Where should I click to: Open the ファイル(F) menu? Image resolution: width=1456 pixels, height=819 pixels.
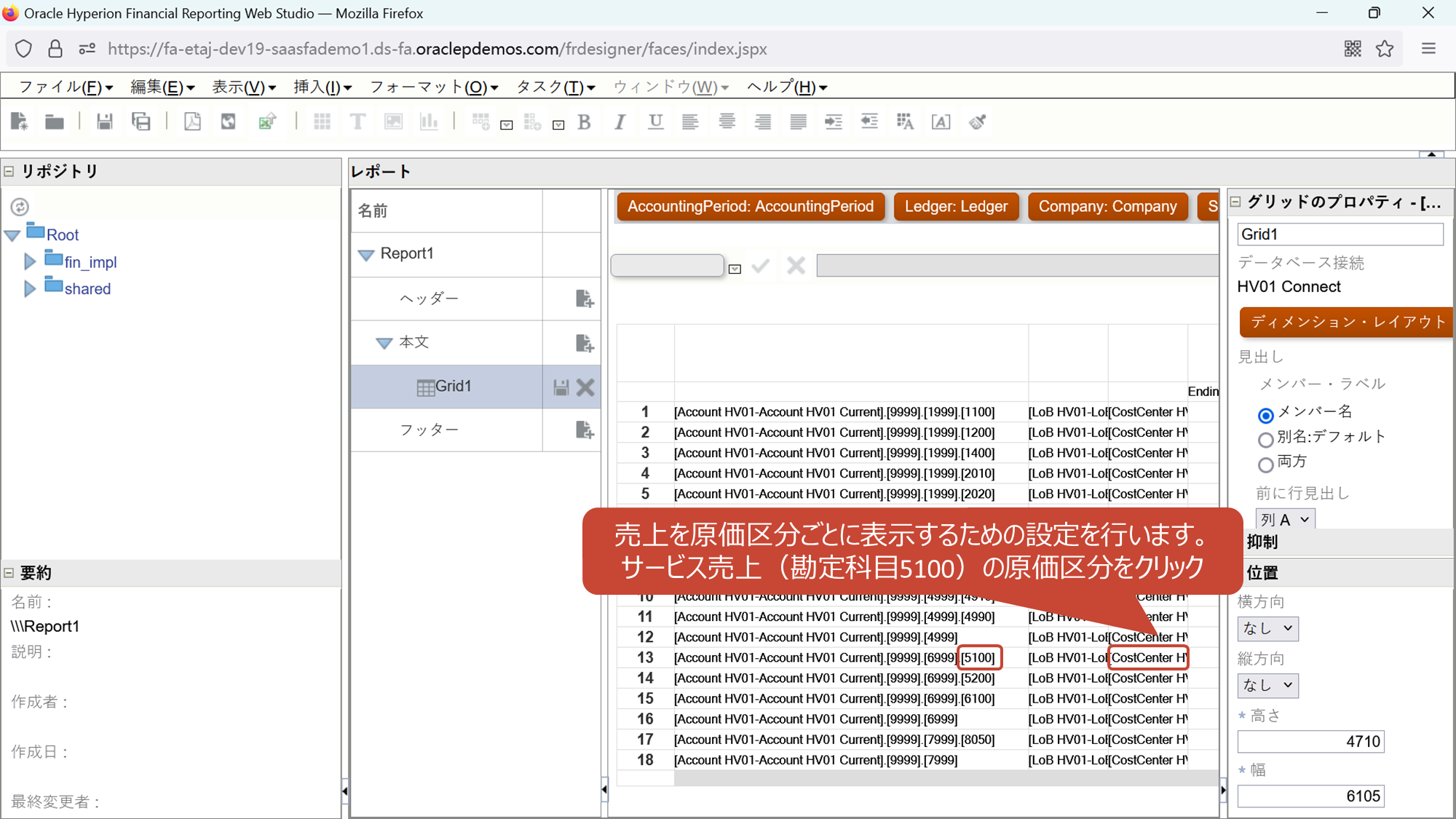pos(66,87)
